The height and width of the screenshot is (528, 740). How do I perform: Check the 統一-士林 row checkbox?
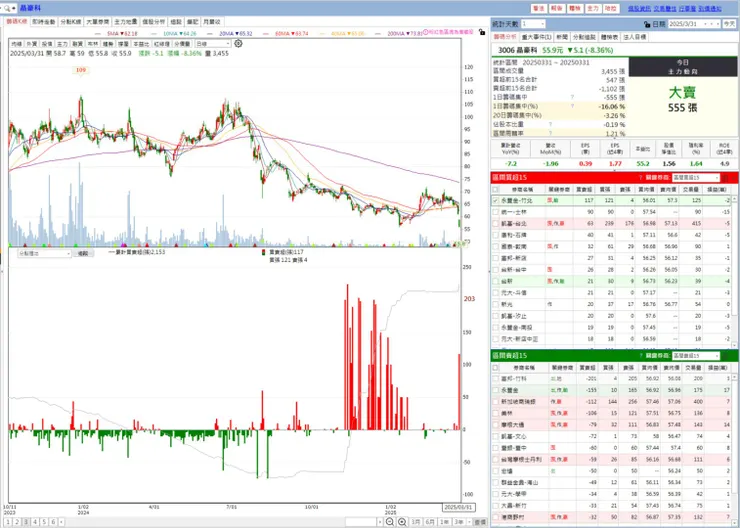tap(495, 212)
